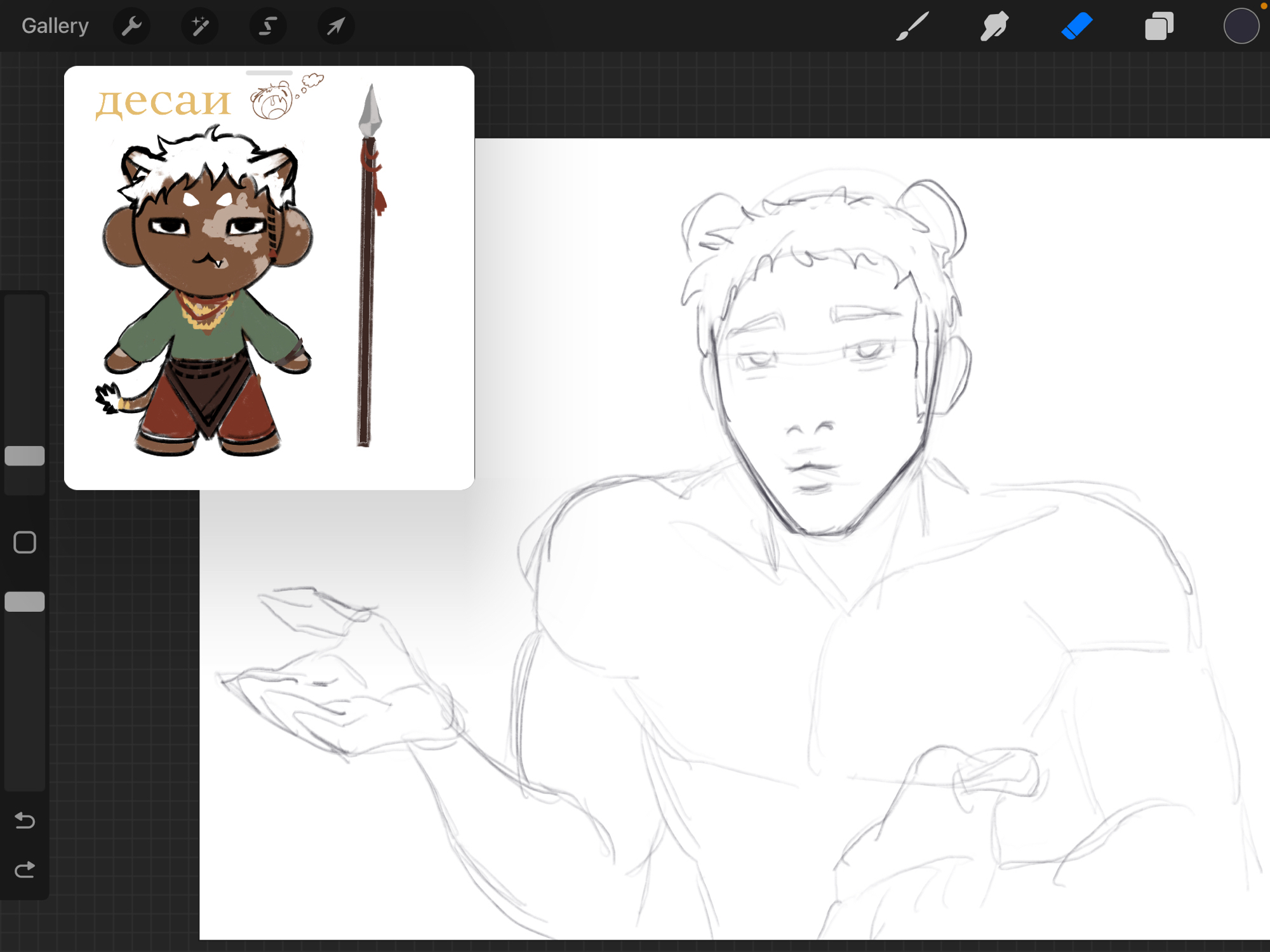Select the Paint brush tool
The width and height of the screenshot is (1270, 952).
click(912, 26)
